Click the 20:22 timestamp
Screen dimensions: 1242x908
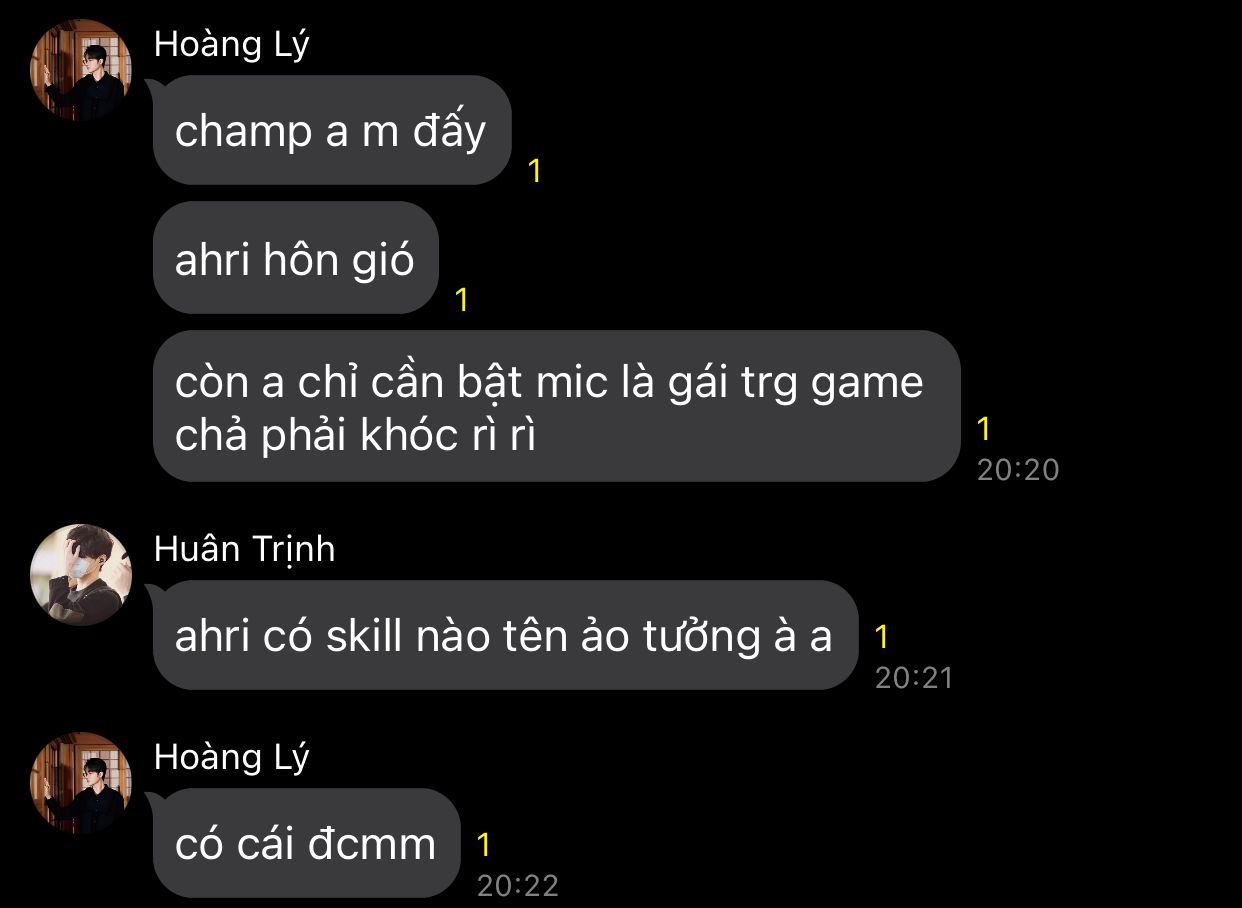coord(518,885)
